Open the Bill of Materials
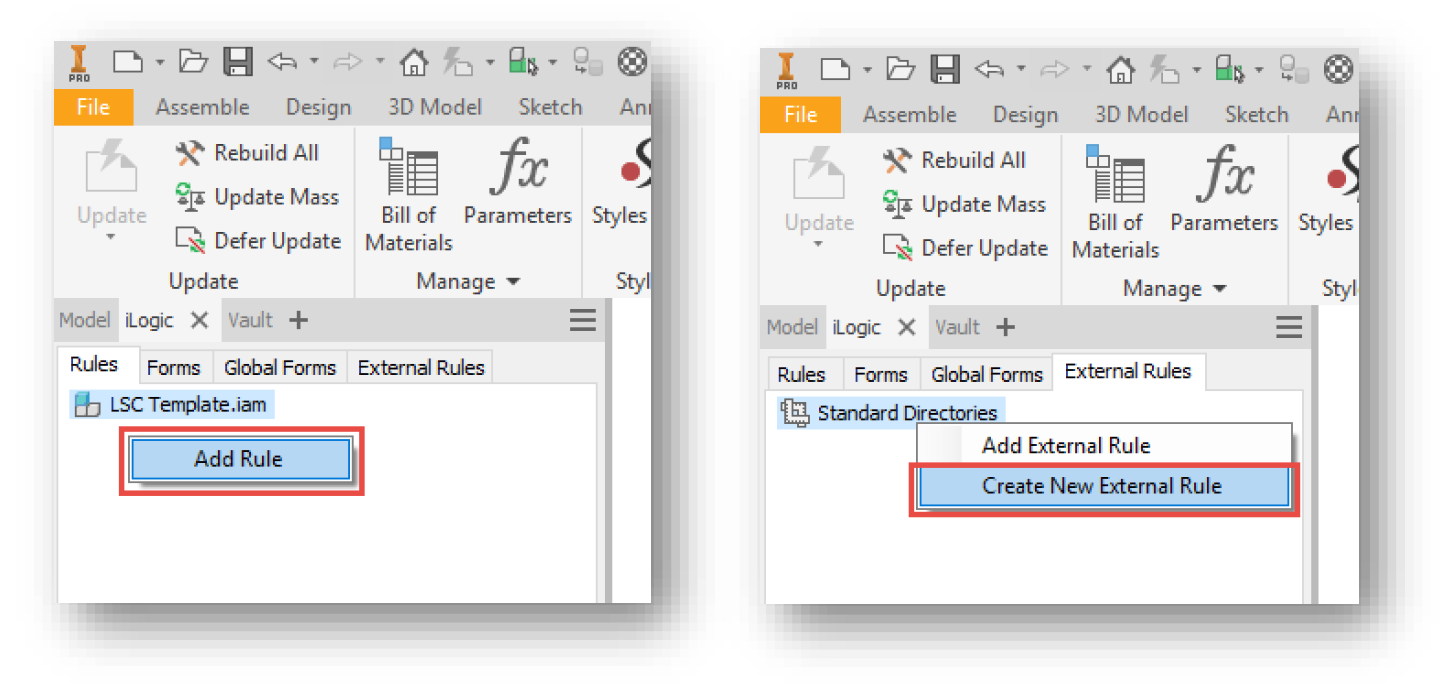 407,190
